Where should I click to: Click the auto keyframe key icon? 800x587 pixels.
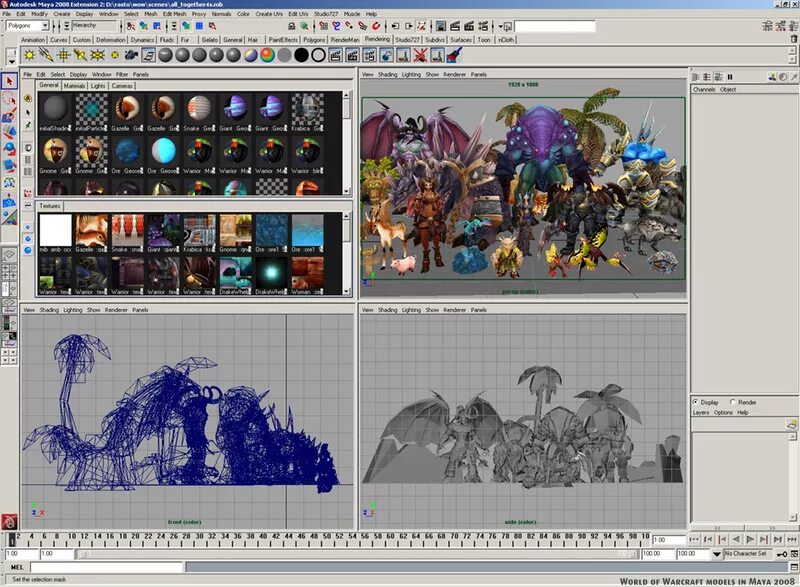coord(782,553)
